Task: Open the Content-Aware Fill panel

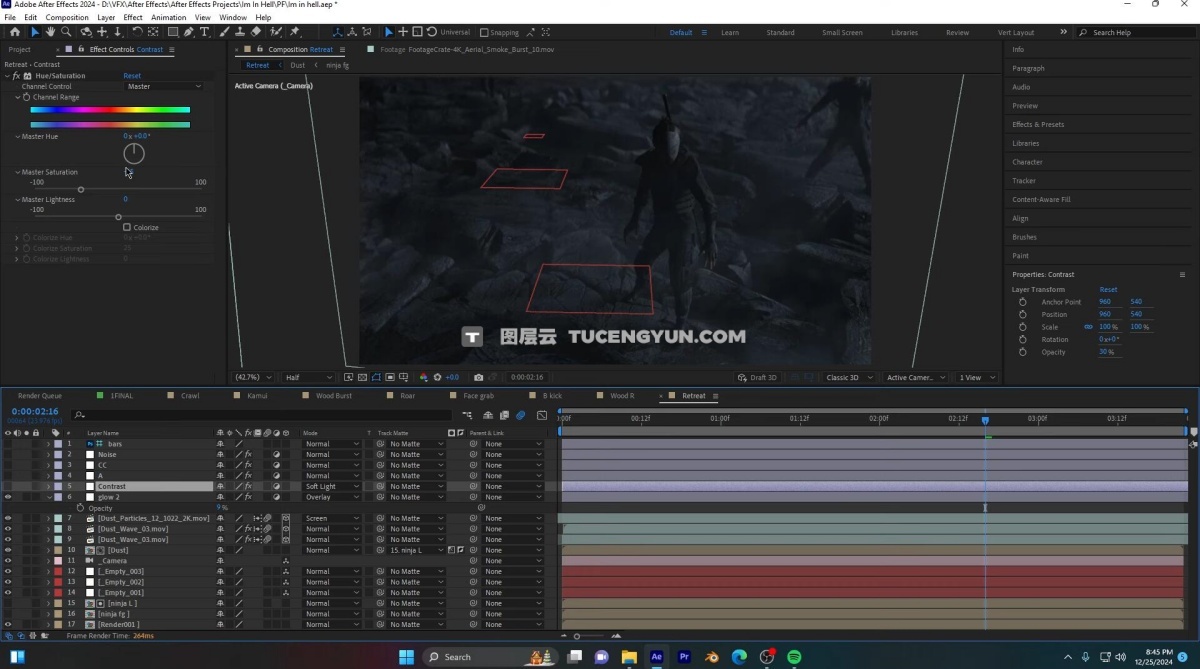Action: [x=1041, y=199]
